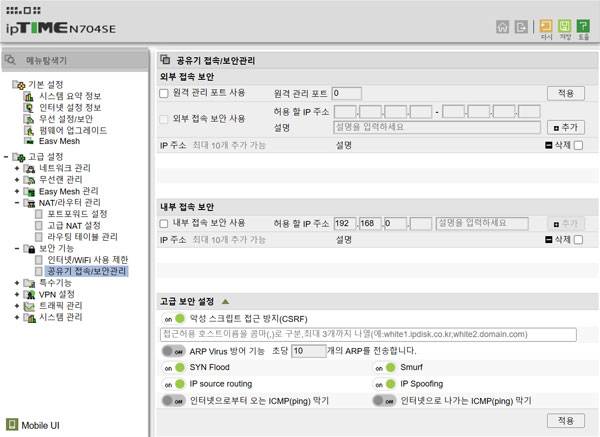Image resolution: width=600 pixels, height=437 pixels.
Task: Click the 추가 button for external IP
Action: [567, 128]
